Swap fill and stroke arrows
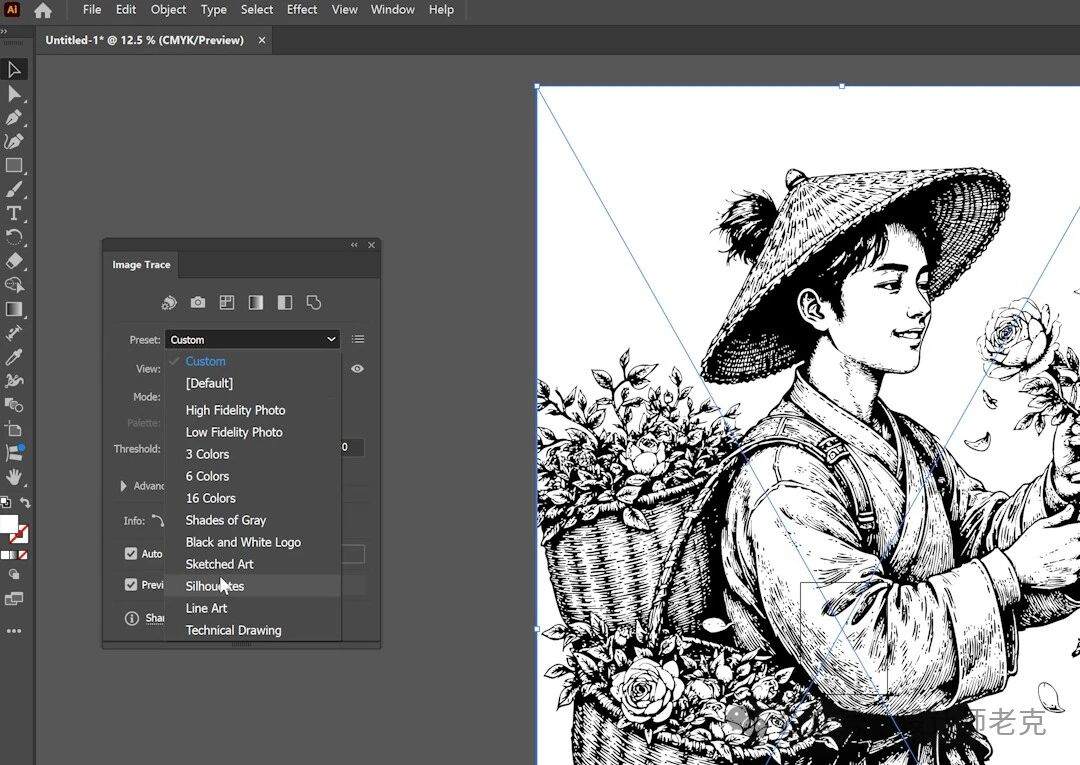Image resolution: width=1080 pixels, height=765 pixels. click(x=25, y=503)
